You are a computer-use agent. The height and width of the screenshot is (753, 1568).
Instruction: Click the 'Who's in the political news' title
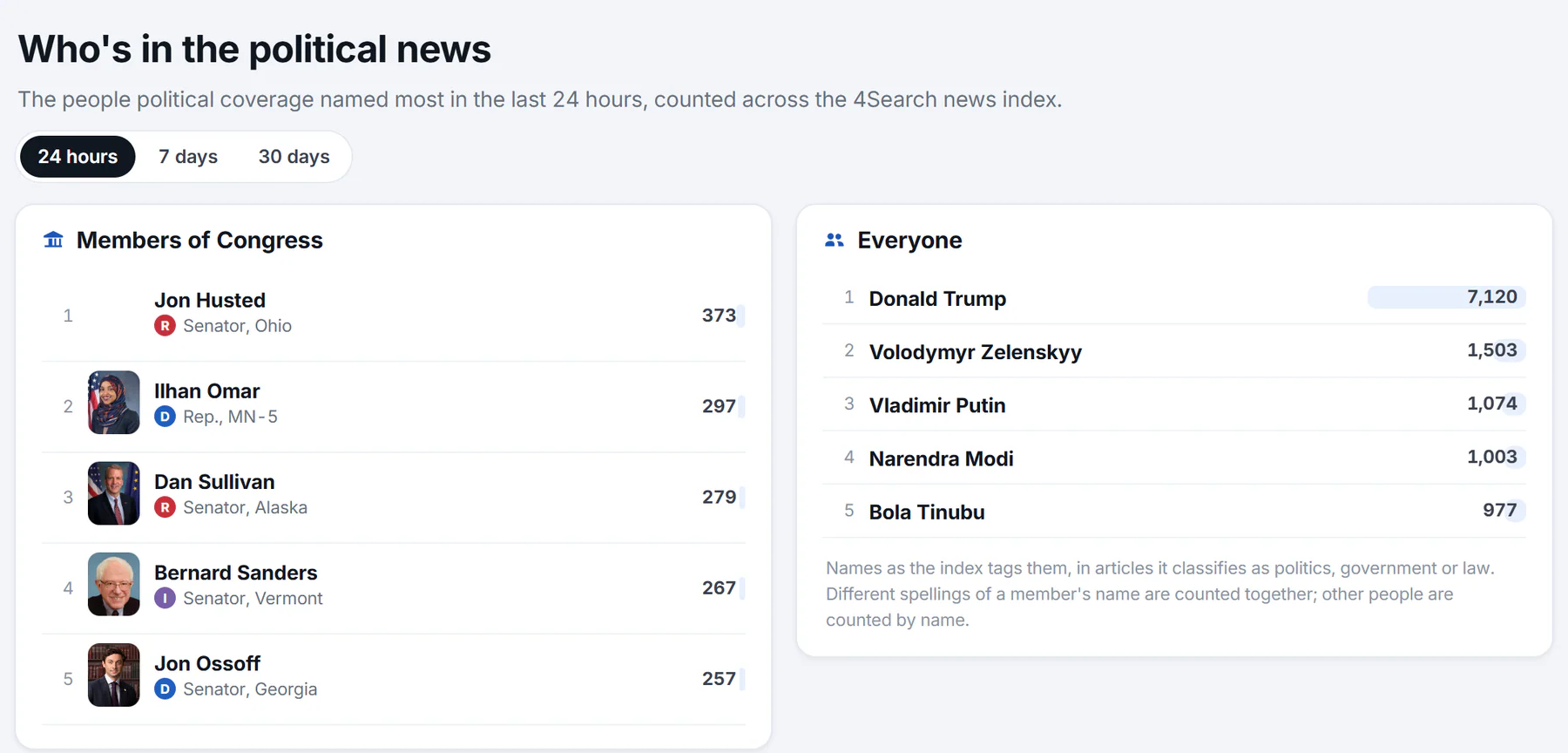click(x=254, y=49)
